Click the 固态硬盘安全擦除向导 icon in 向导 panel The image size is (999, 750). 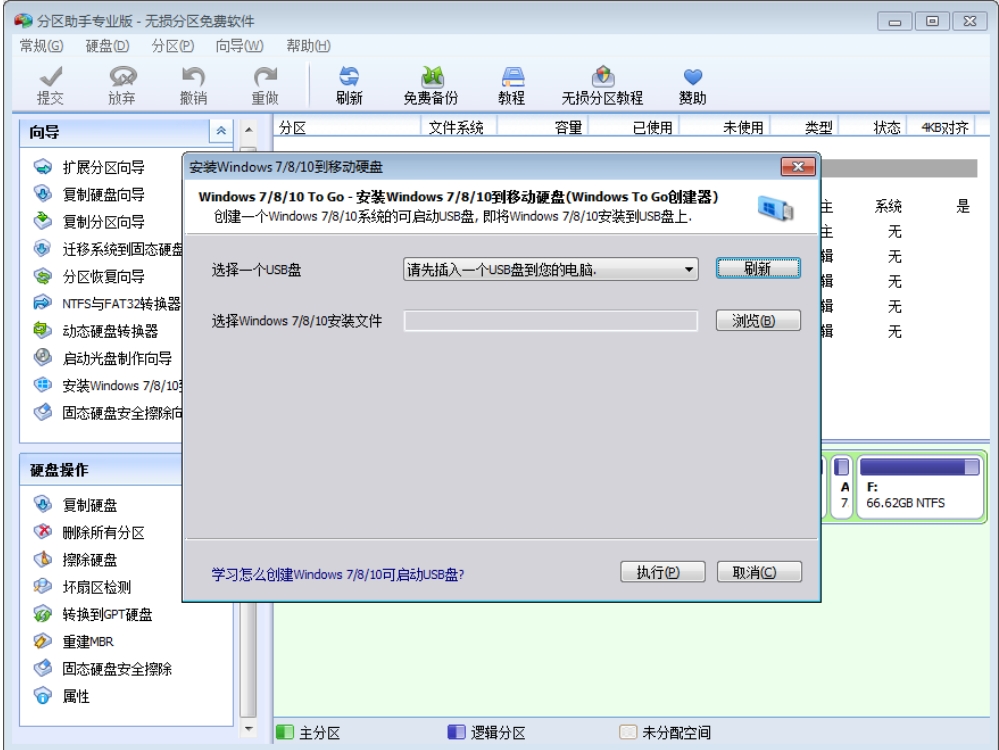(43, 412)
